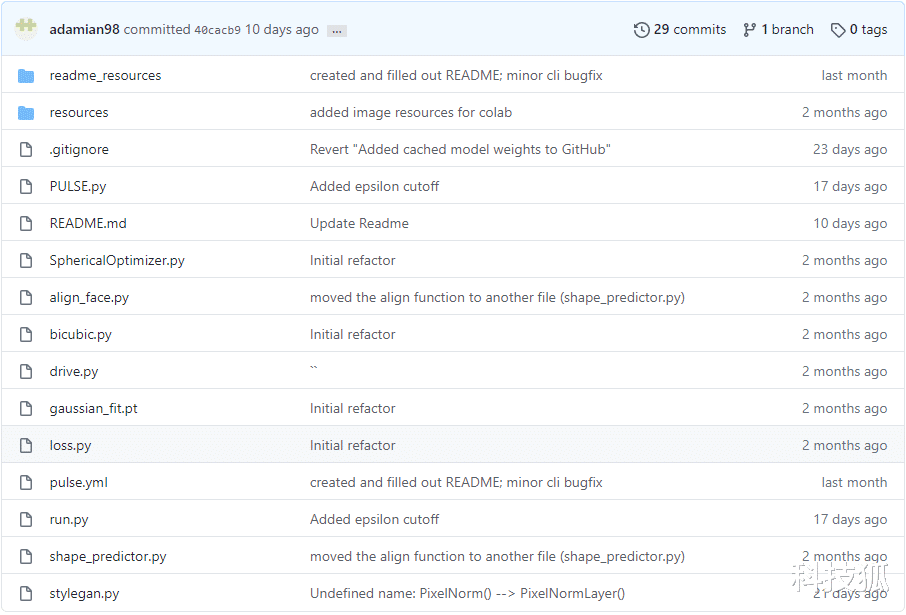Click the readme_resources folder icon
The height and width of the screenshot is (615, 906).
[x=26, y=75]
